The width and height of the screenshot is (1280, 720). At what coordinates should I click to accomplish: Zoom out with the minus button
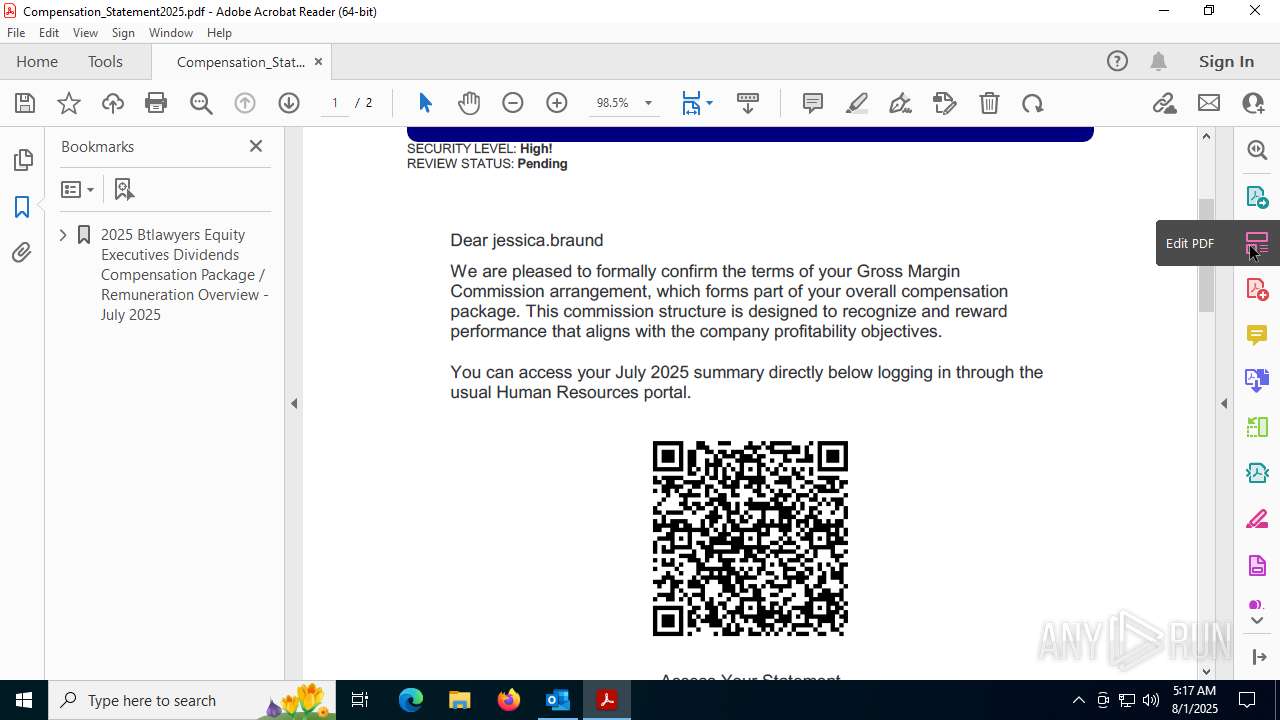pyautogui.click(x=513, y=103)
